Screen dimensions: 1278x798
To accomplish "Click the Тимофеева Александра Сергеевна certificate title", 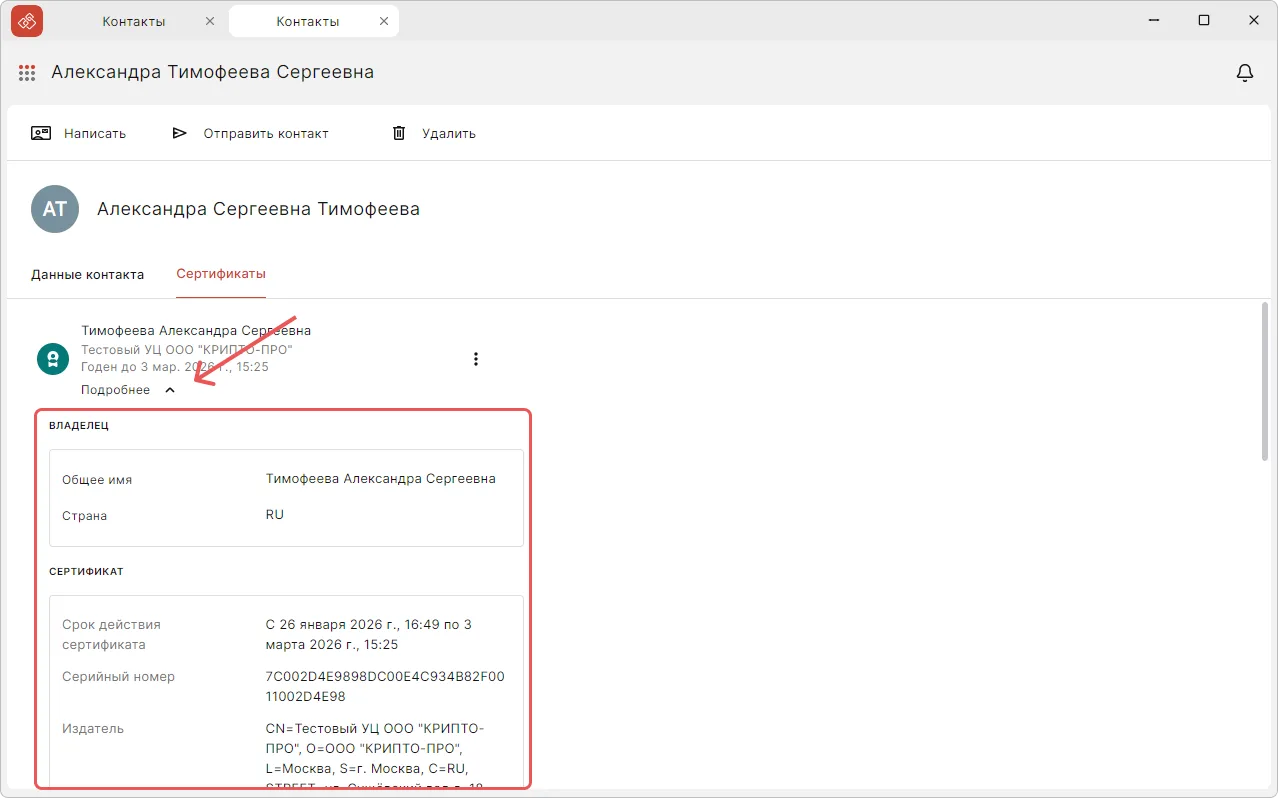I will pos(196,330).
